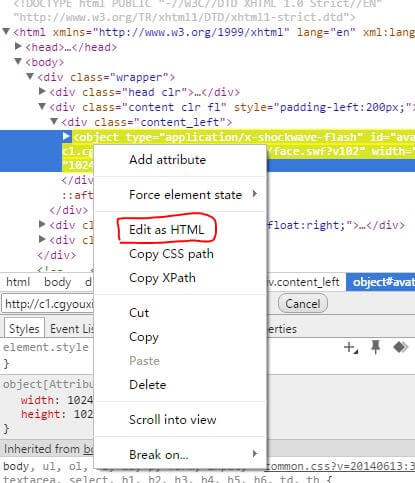Screen dimensions: 415x483
Task: Click the height property in object rule
Action: pyautogui.click(x=40, y=414)
